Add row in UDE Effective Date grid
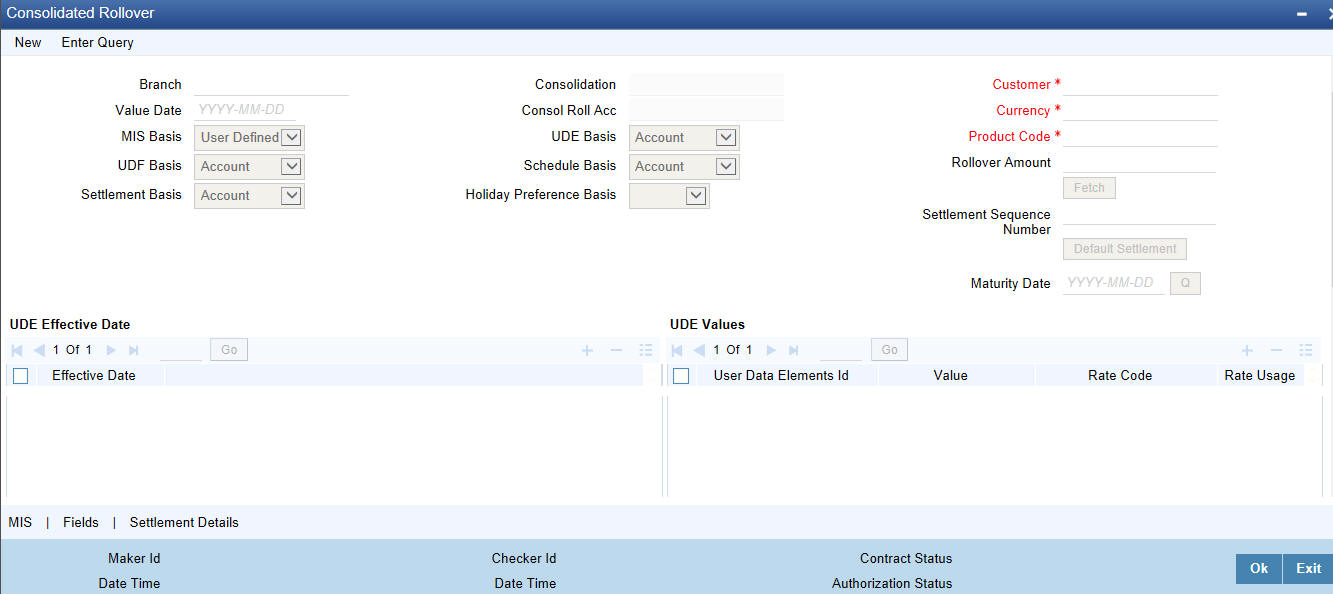The image size is (1333, 594). (587, 350)
